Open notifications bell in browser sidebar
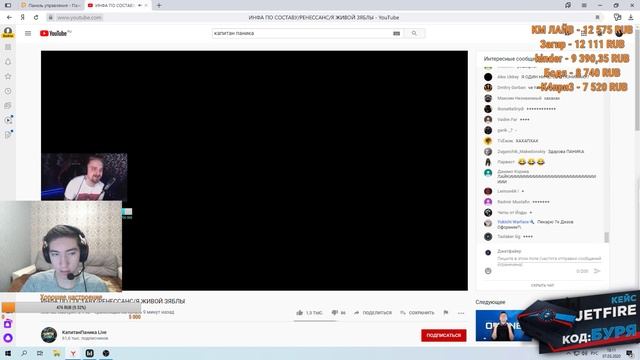 click(x=8, y=62)
